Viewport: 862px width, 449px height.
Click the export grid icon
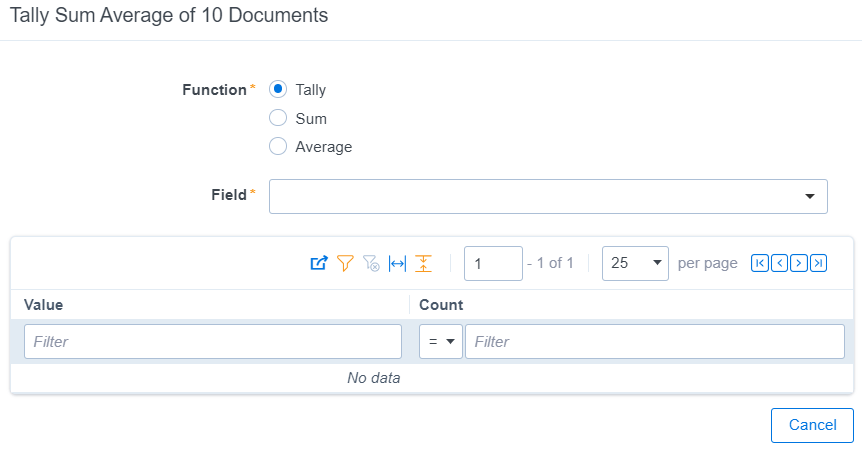pyautogui.click(x=319, y=263)
